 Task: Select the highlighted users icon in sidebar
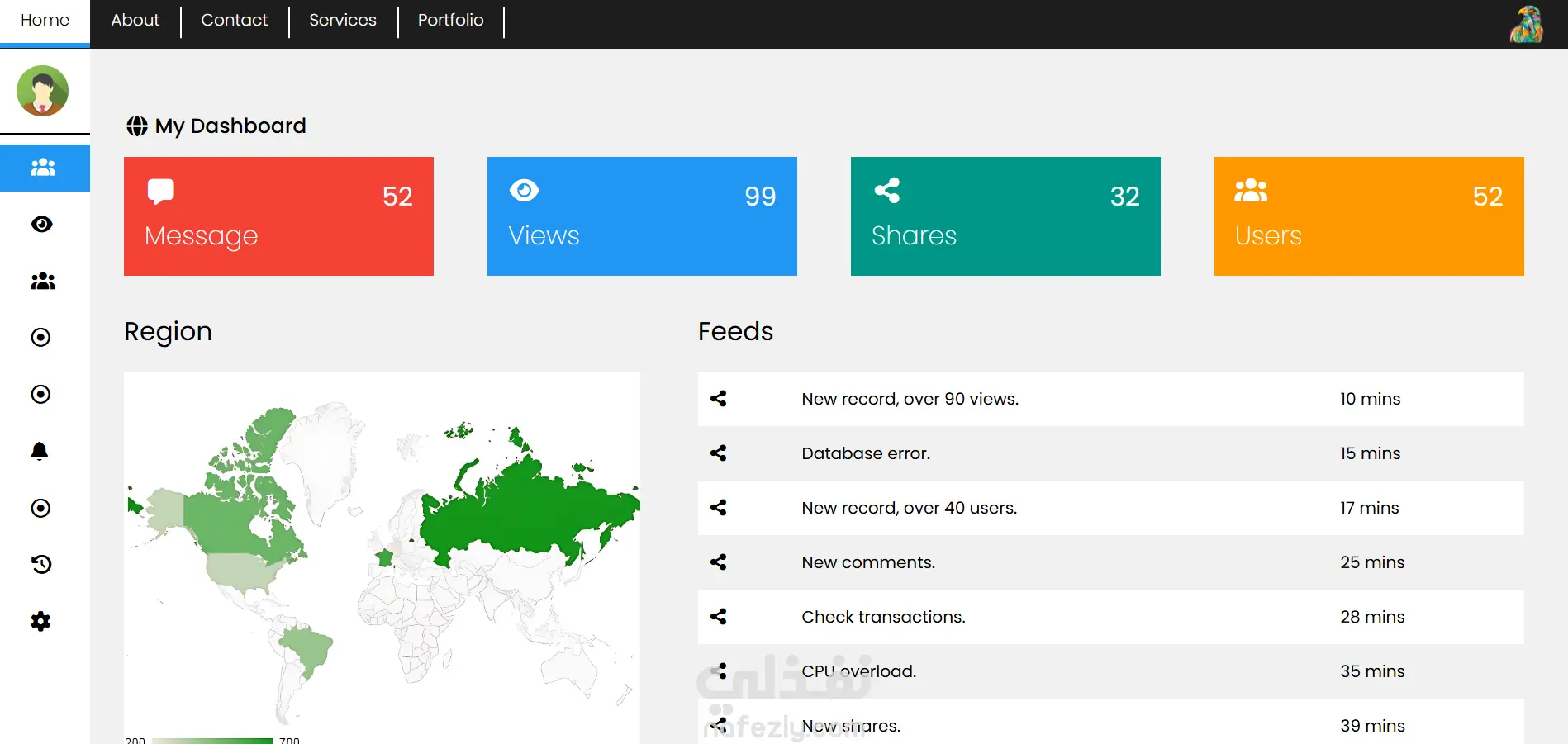click(43, 168)
